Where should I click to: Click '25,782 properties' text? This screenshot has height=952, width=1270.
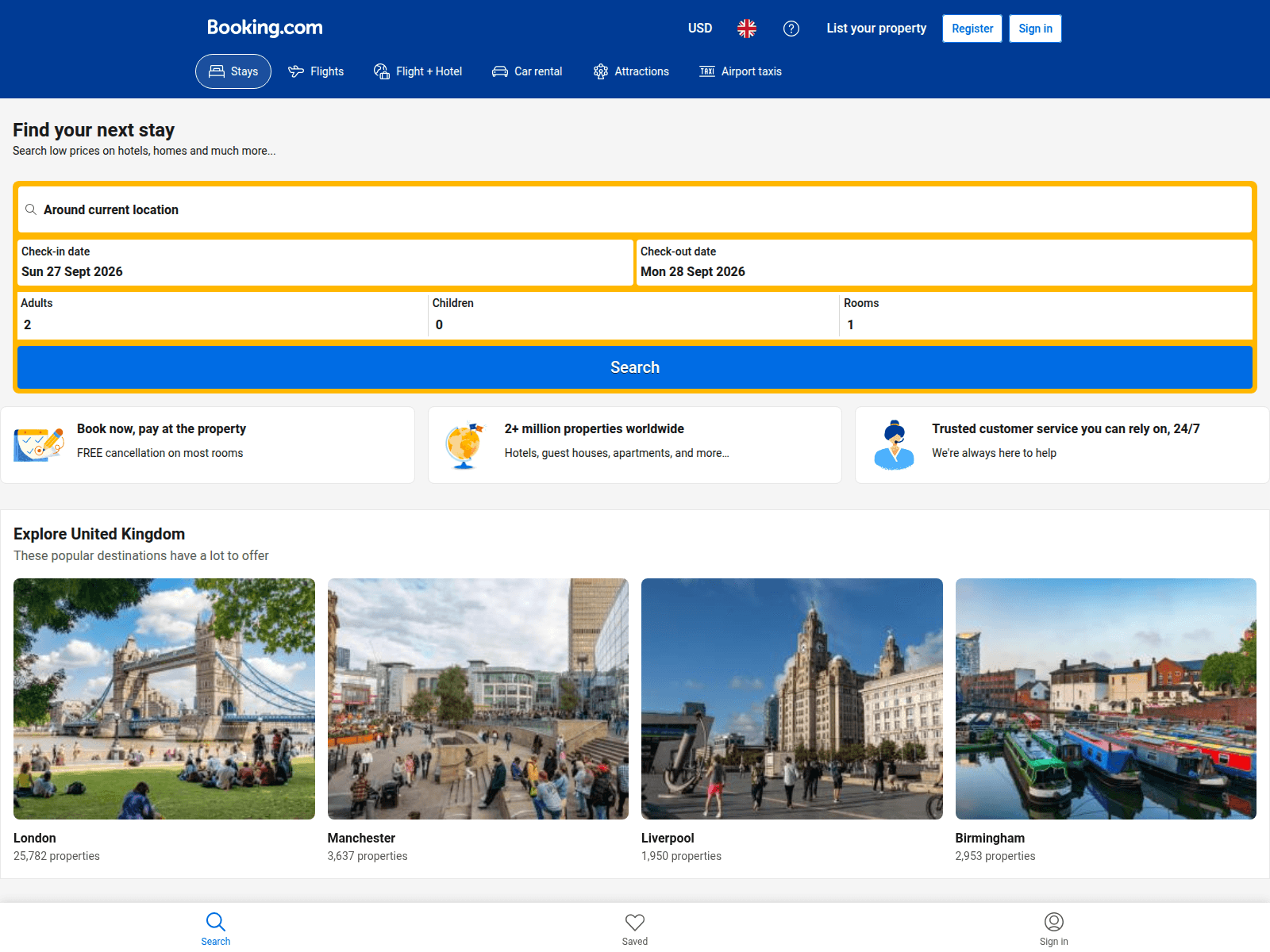(56, 856)
